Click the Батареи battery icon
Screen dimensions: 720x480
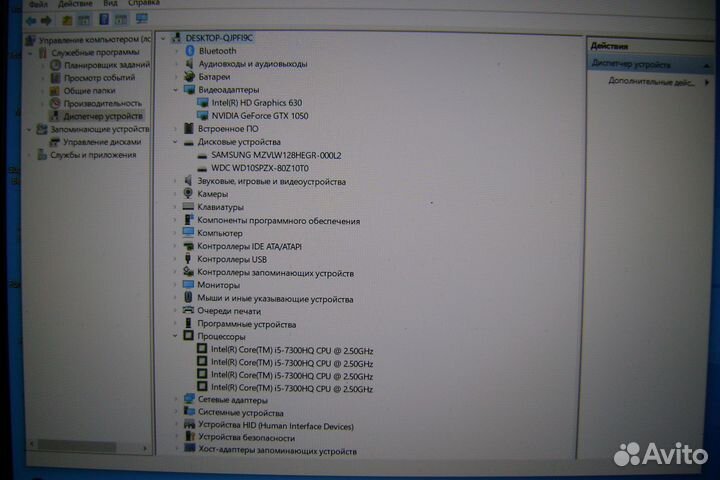click(x=189, y=76)
